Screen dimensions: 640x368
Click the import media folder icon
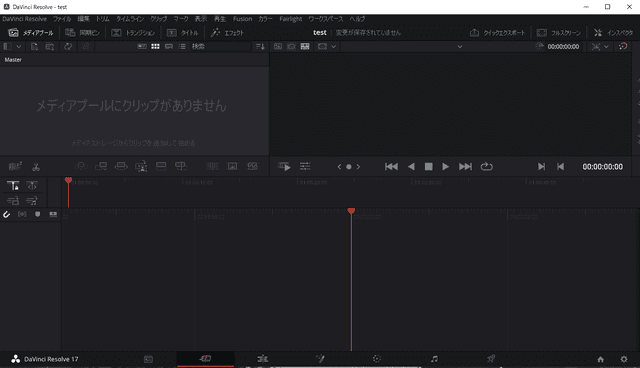[x=50, y=47]
